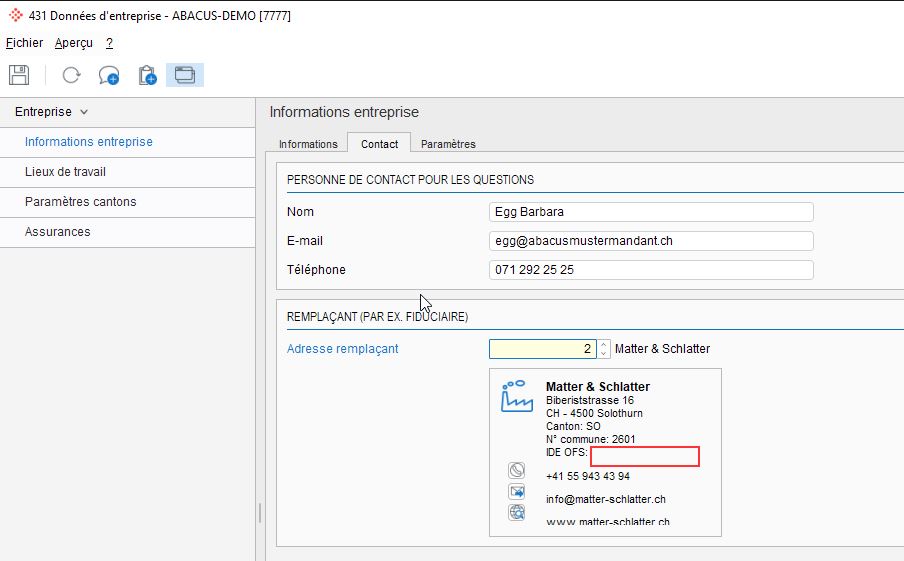The width and height of the screenshot is (904, 561).
Task: Follow the Adresse remplaçant link
Action: [342, 349]
